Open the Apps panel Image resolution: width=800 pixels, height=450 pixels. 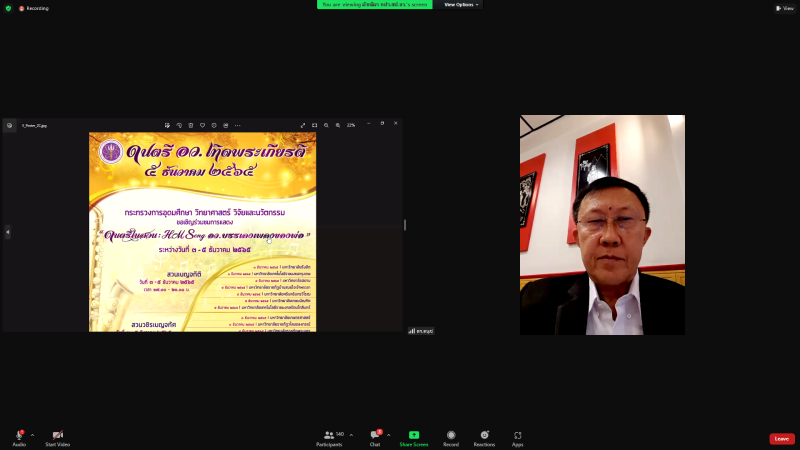pos(518,436)
